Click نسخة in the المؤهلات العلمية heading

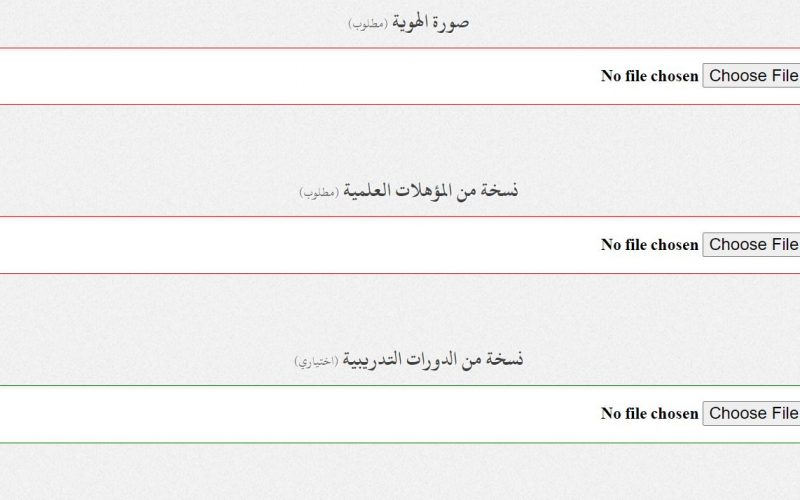502,191
